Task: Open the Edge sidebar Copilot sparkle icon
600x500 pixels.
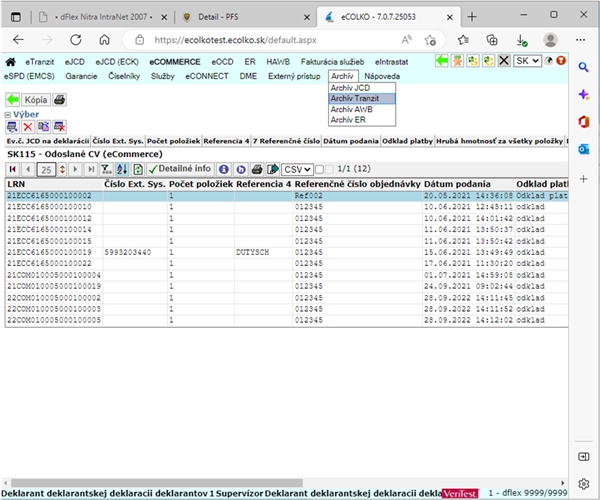Action: pos(583,94)
